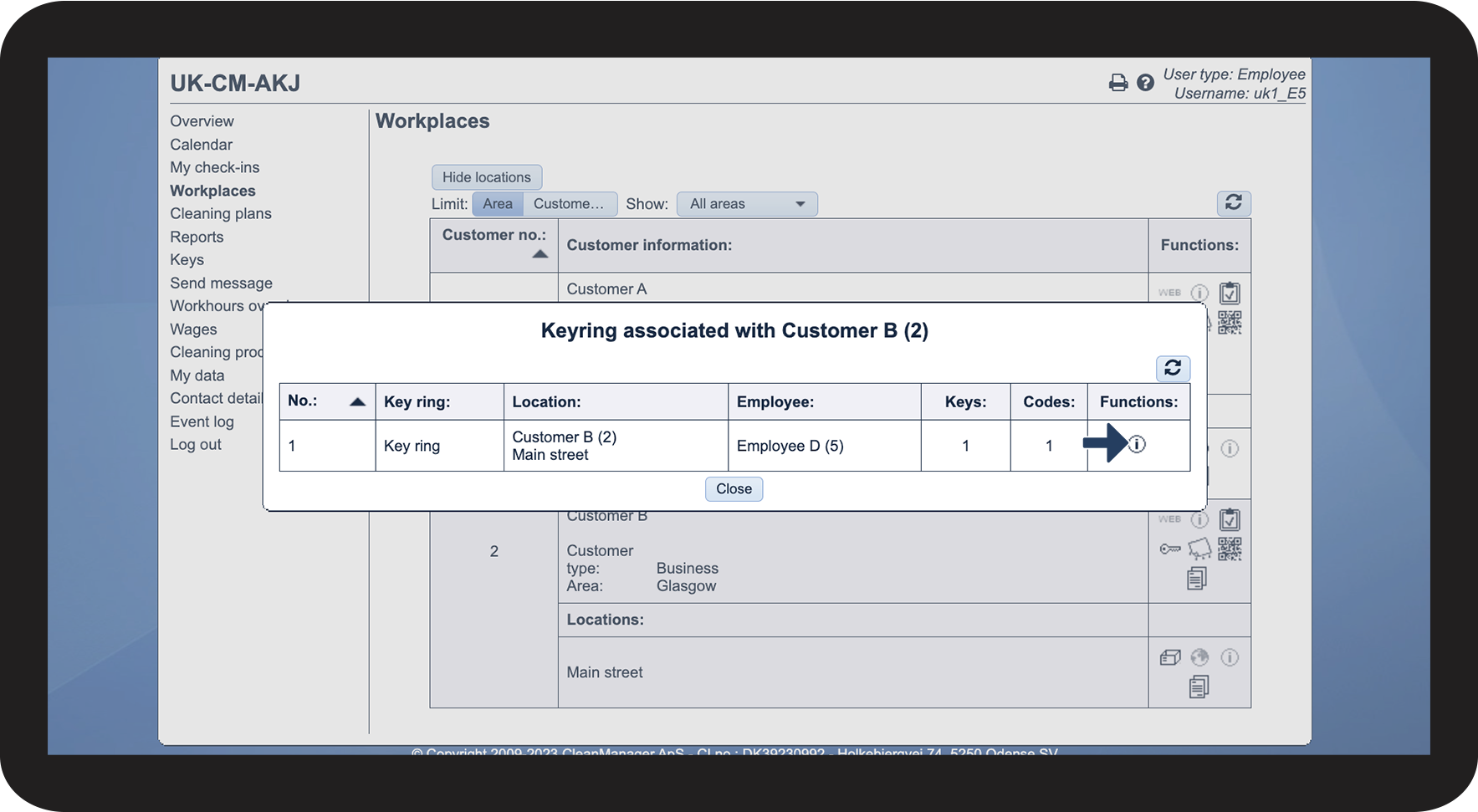Select the Area limit toggle
The height and width of the screenshot is (812, 1478).
coord(498,204)
